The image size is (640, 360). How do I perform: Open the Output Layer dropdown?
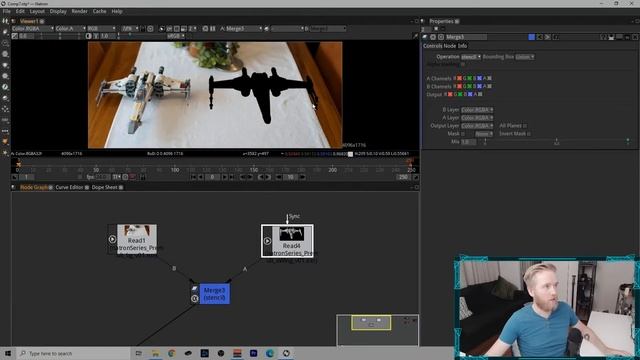pyautogui.click(x=477, y=126)
